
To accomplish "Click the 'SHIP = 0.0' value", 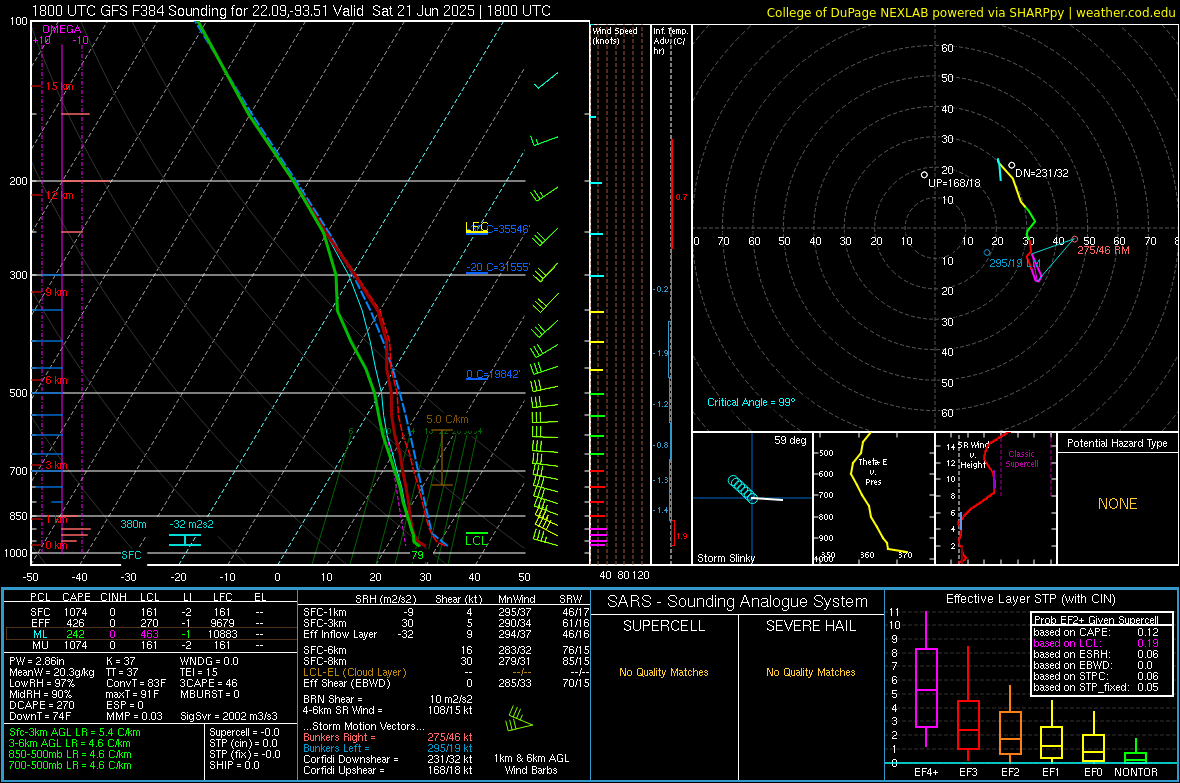I will pyautogui.click(x=234, y=765).
